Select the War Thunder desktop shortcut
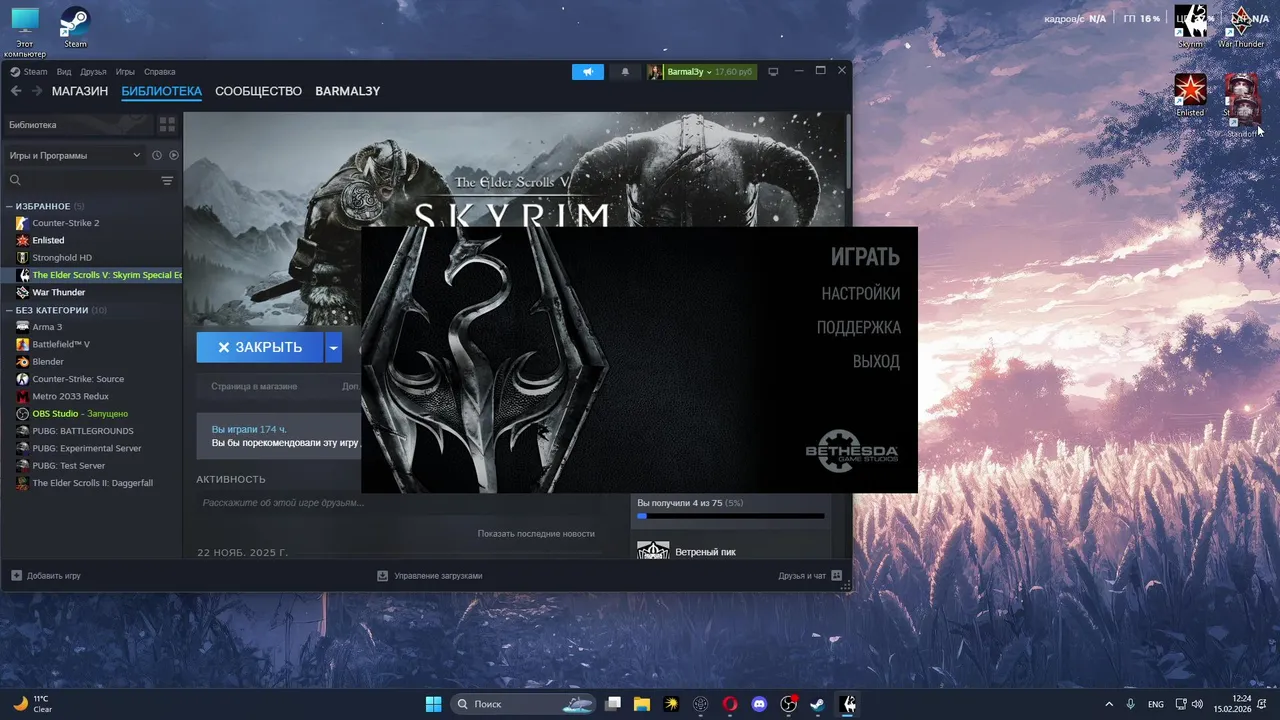The image size is (1280, 720). click(1241, 27)
